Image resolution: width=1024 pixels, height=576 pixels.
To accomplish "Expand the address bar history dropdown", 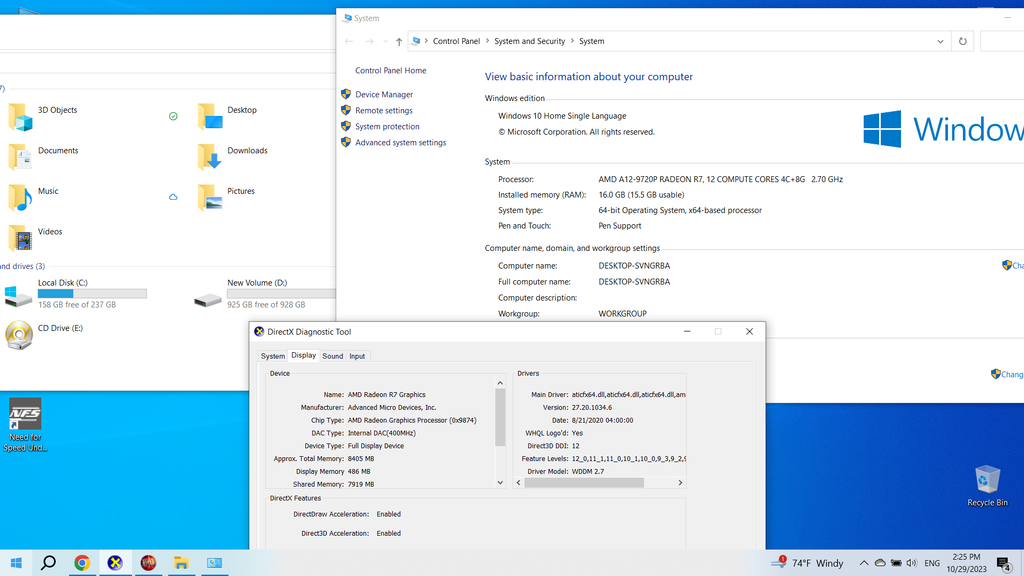I will (940, 41).
